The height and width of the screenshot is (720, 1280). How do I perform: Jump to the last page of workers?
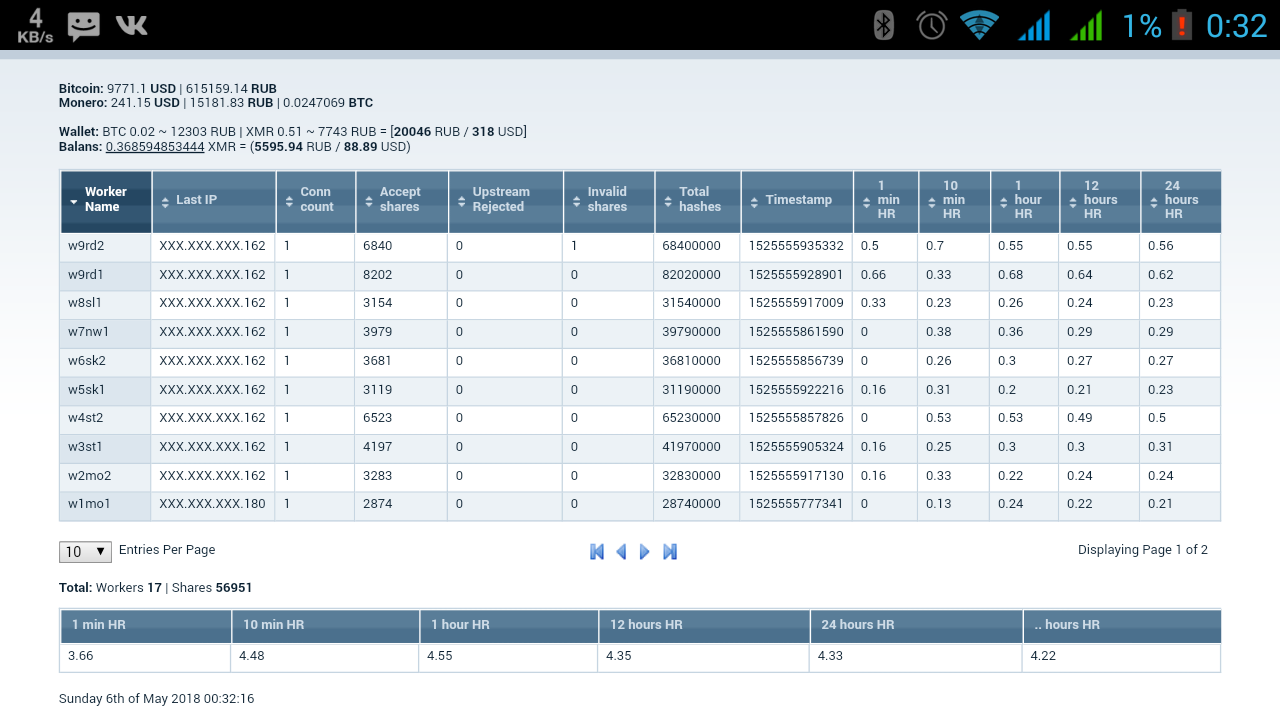[669, 551]
